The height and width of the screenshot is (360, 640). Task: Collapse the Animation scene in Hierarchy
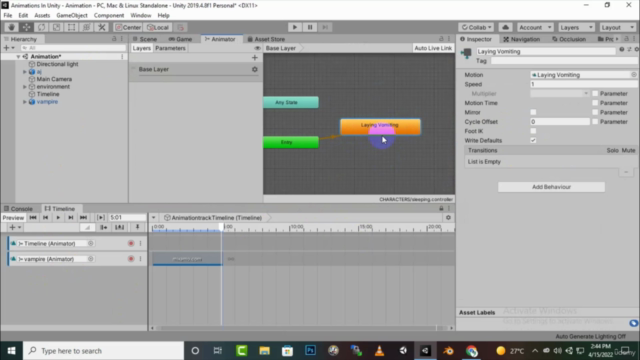[18, 57]
